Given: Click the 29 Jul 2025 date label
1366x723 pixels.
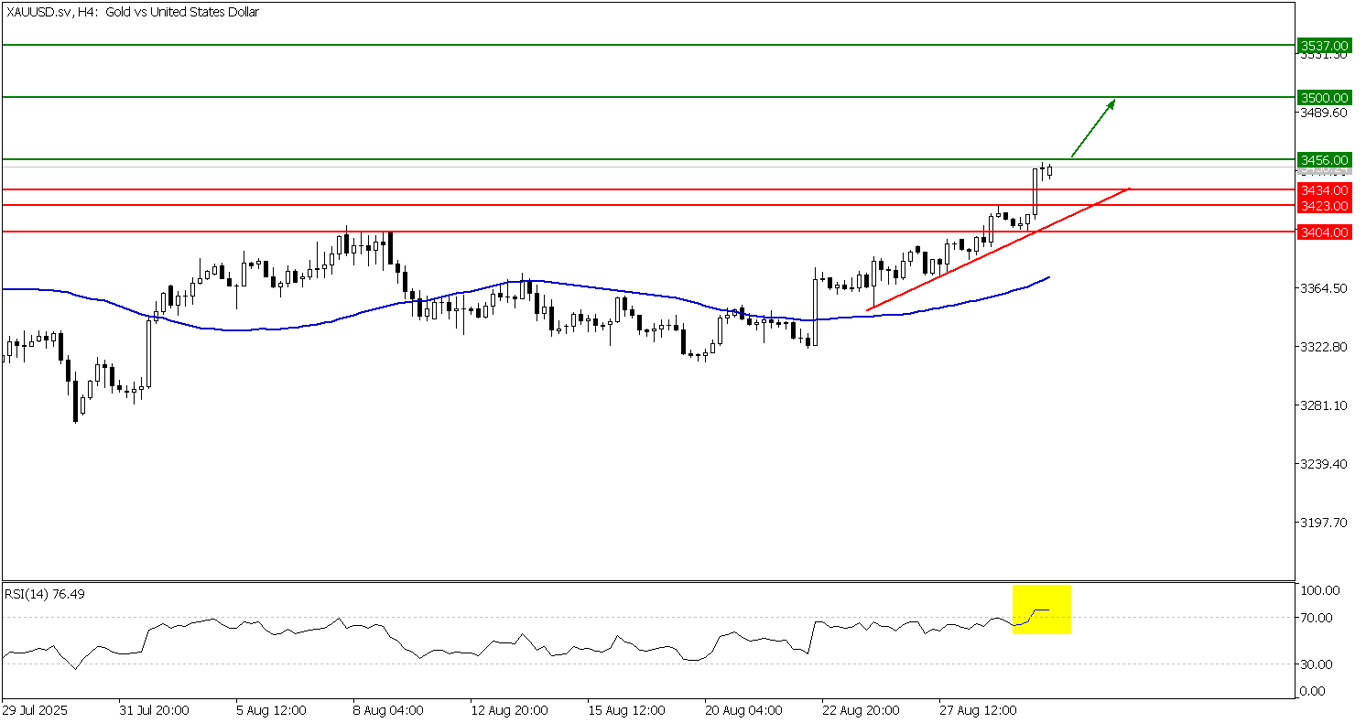Looking at the screenshot, I should pyautogui.click(x=34, y=709).
